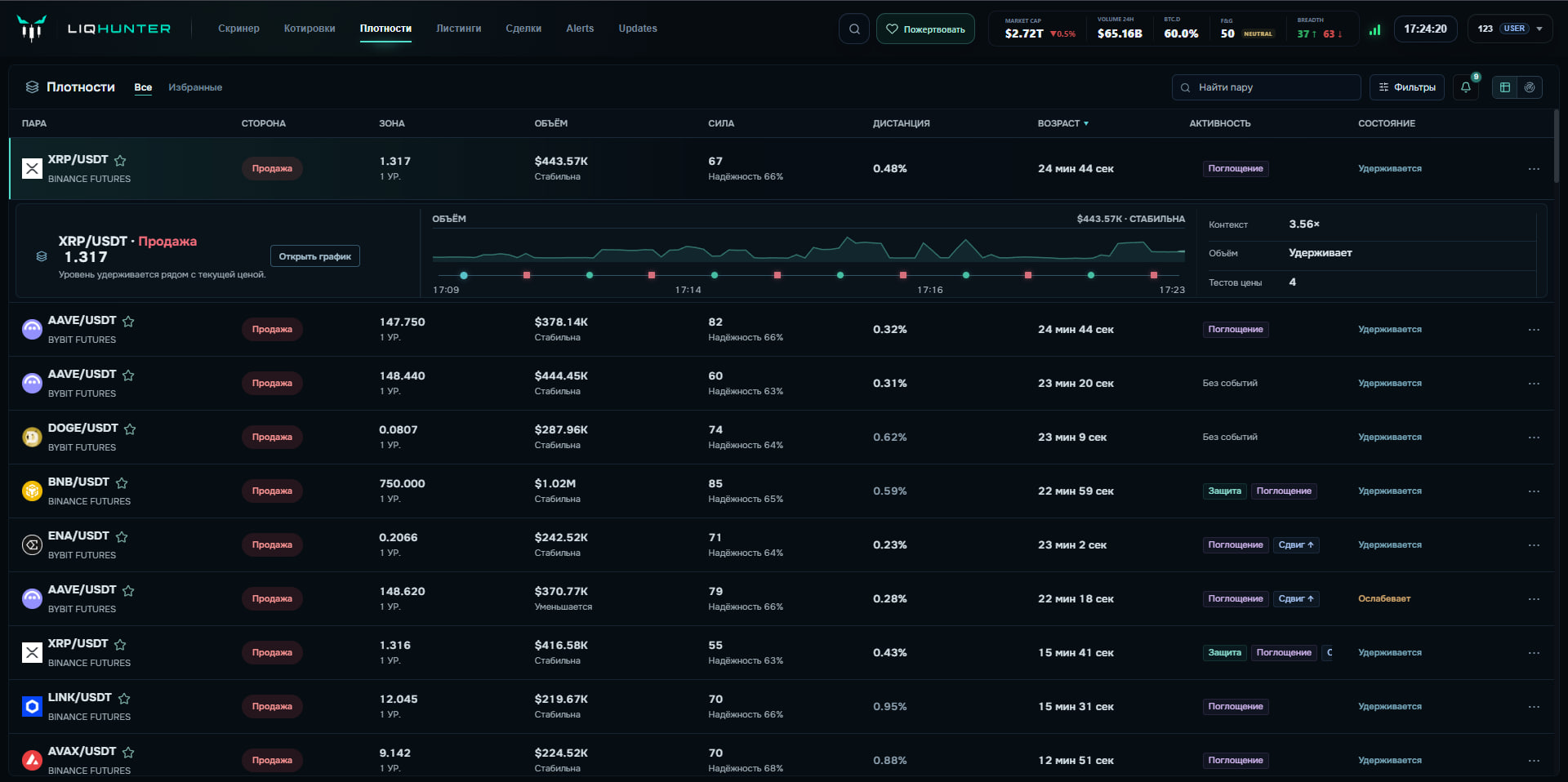Click the last red marker on the volume timeline
This screenshot has width=1568, height=782.
coord(1154,275)
